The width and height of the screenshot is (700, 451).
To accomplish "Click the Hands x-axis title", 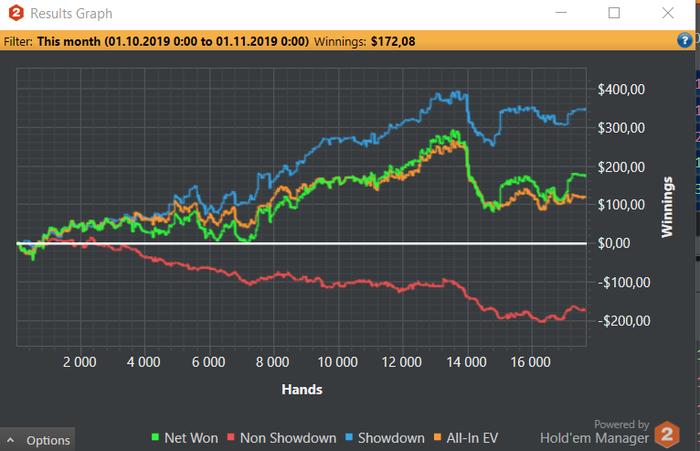I will 302,389.
